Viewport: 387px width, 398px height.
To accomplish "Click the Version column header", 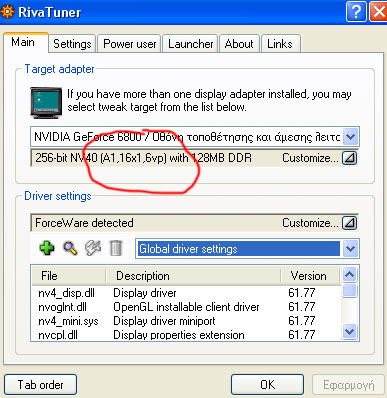I will coord(311,276).
